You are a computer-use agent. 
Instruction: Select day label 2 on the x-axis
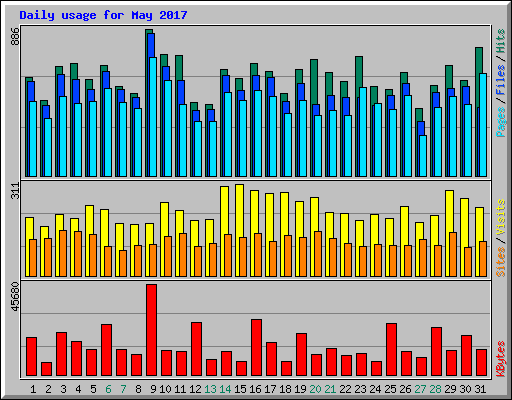tap(48, 389)
